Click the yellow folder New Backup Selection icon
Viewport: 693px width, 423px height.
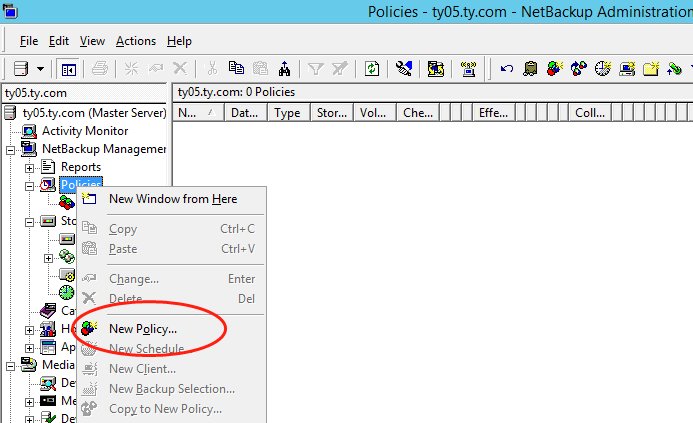tap(651, 69)
